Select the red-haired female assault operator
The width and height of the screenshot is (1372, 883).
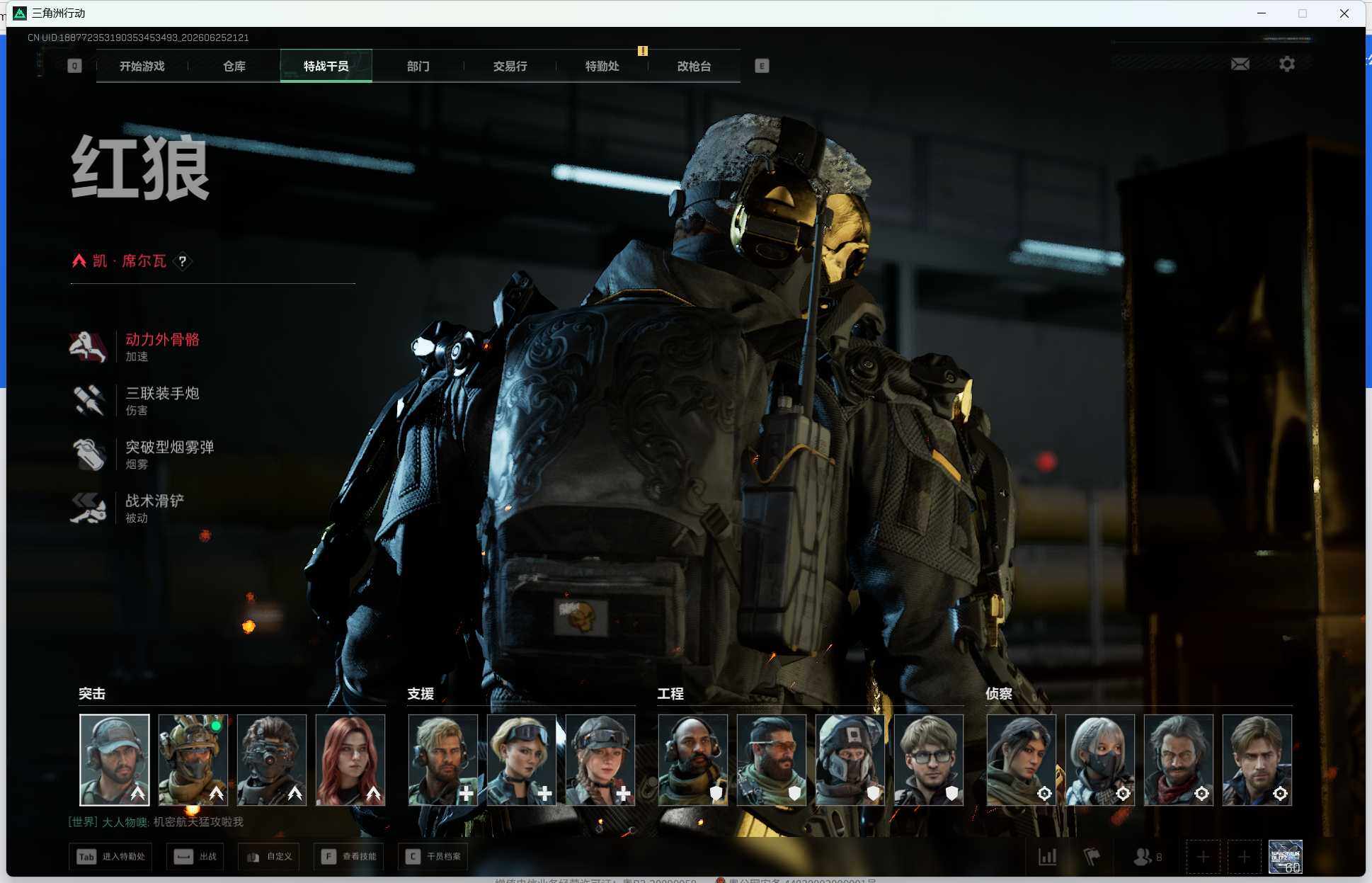coord(350,760)
